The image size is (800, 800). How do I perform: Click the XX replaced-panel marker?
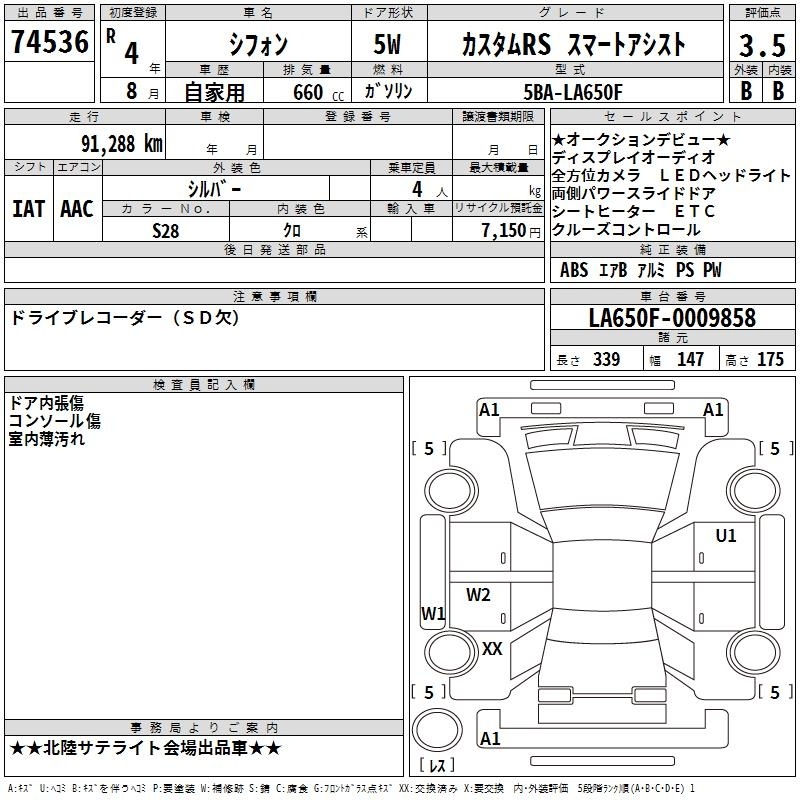(x=492, y=648)
